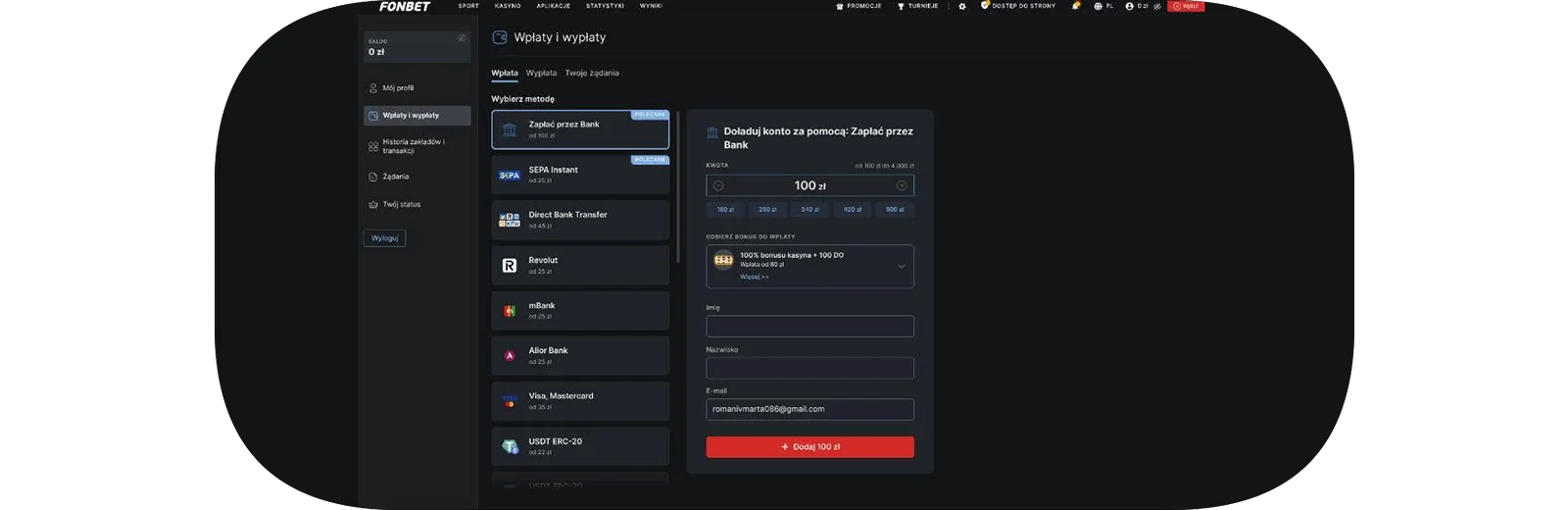This screenshot has height=510, width=1568.
Task: Click the SEPA logo icon
Action: point(510,176)
